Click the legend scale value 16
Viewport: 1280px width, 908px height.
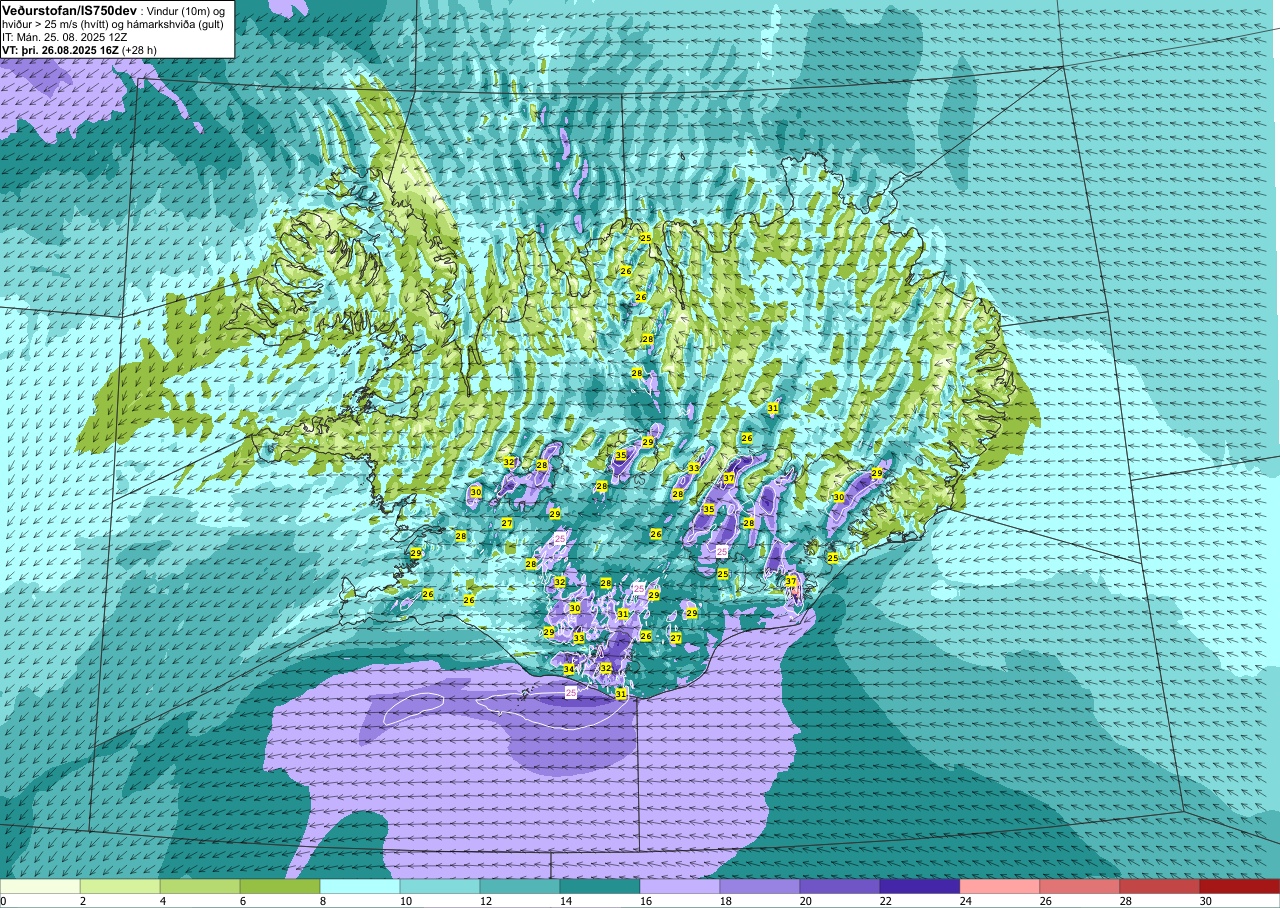coord(645,901)
